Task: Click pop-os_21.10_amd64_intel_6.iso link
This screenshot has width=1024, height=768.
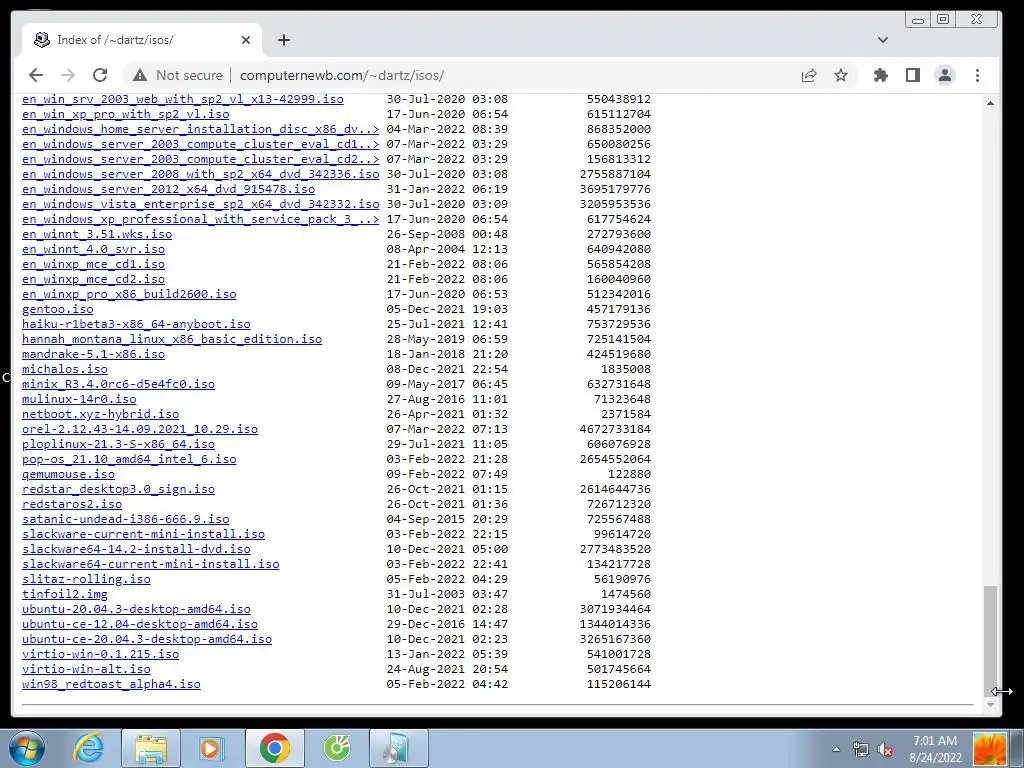Action: (x=129, y=459)
